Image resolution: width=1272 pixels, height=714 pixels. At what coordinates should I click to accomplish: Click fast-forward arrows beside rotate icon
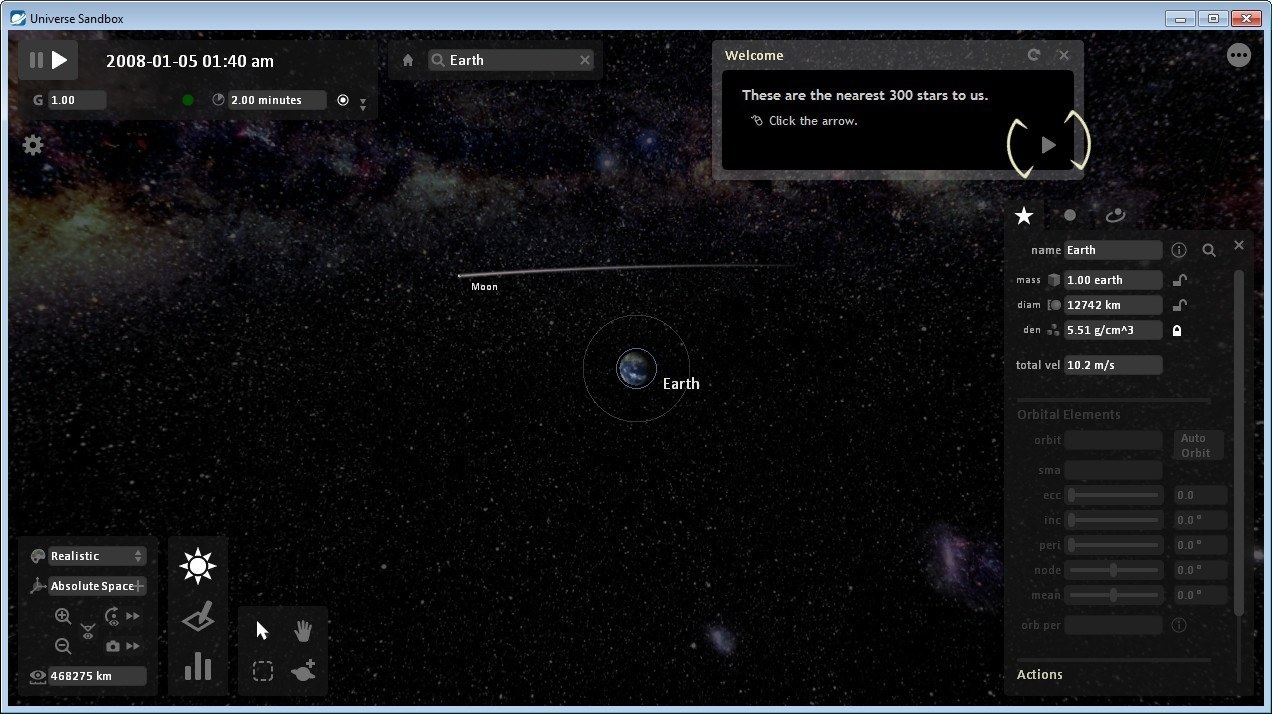coord(133,616)
